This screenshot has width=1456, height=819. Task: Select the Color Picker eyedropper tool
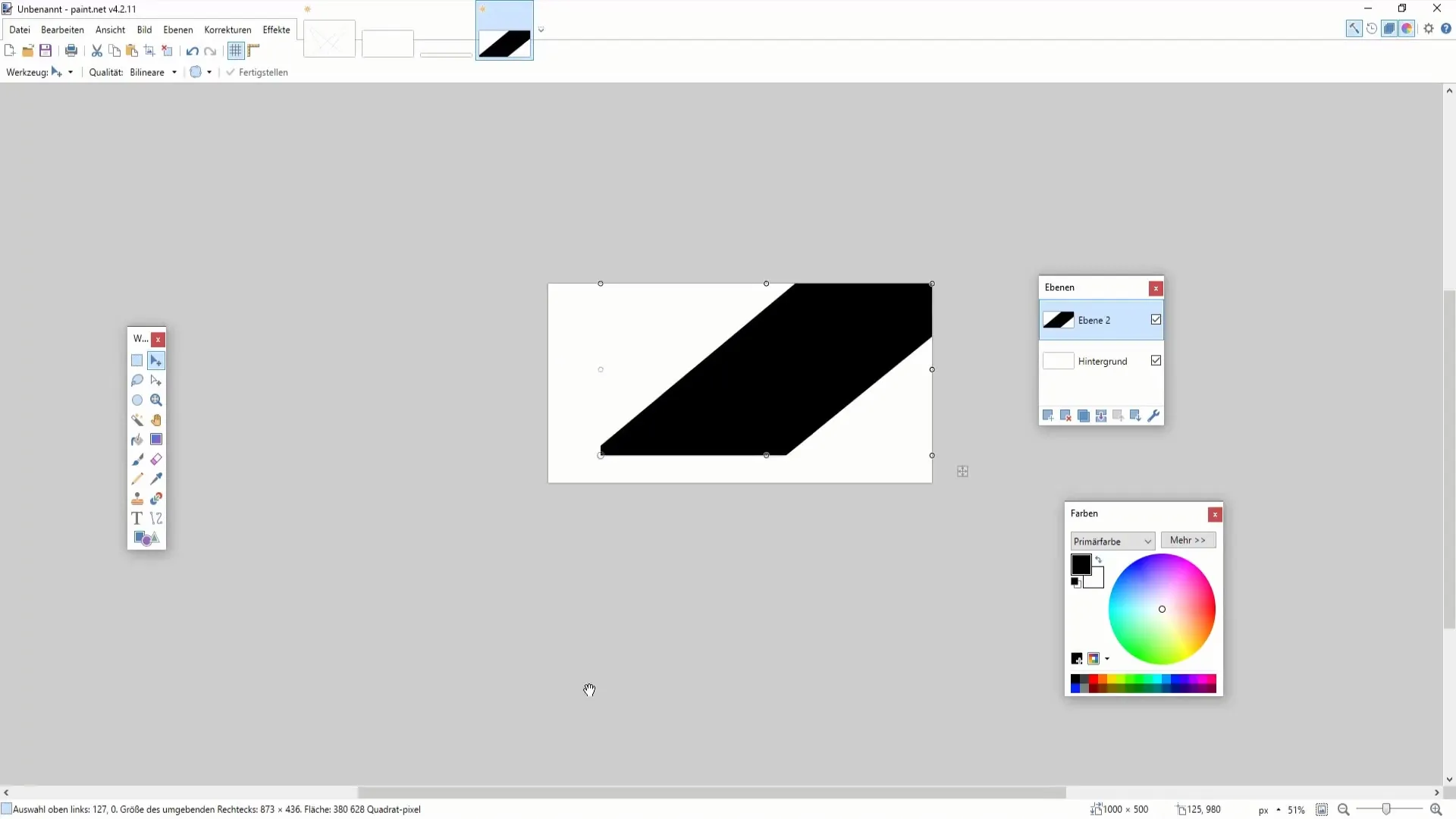pyautogui.click(x=156, y=479)
